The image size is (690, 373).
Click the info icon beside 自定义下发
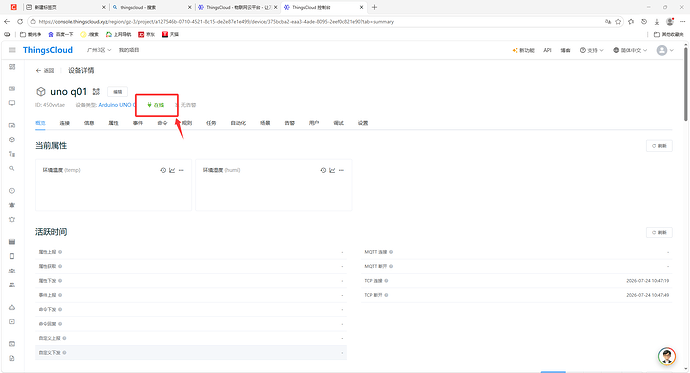pyautogui.click(x=64, y=353)
